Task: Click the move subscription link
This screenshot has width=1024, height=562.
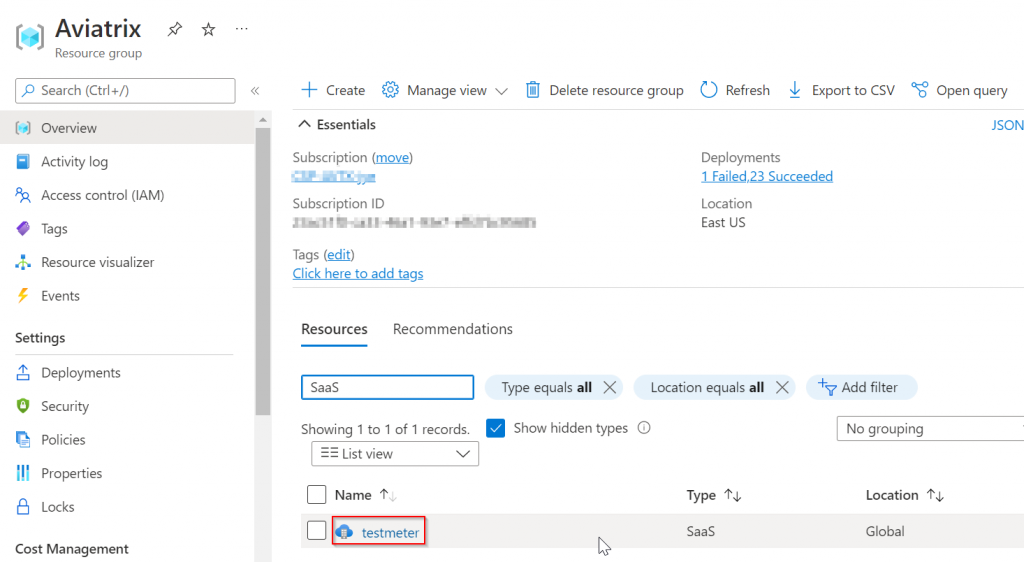Action: 392,157
